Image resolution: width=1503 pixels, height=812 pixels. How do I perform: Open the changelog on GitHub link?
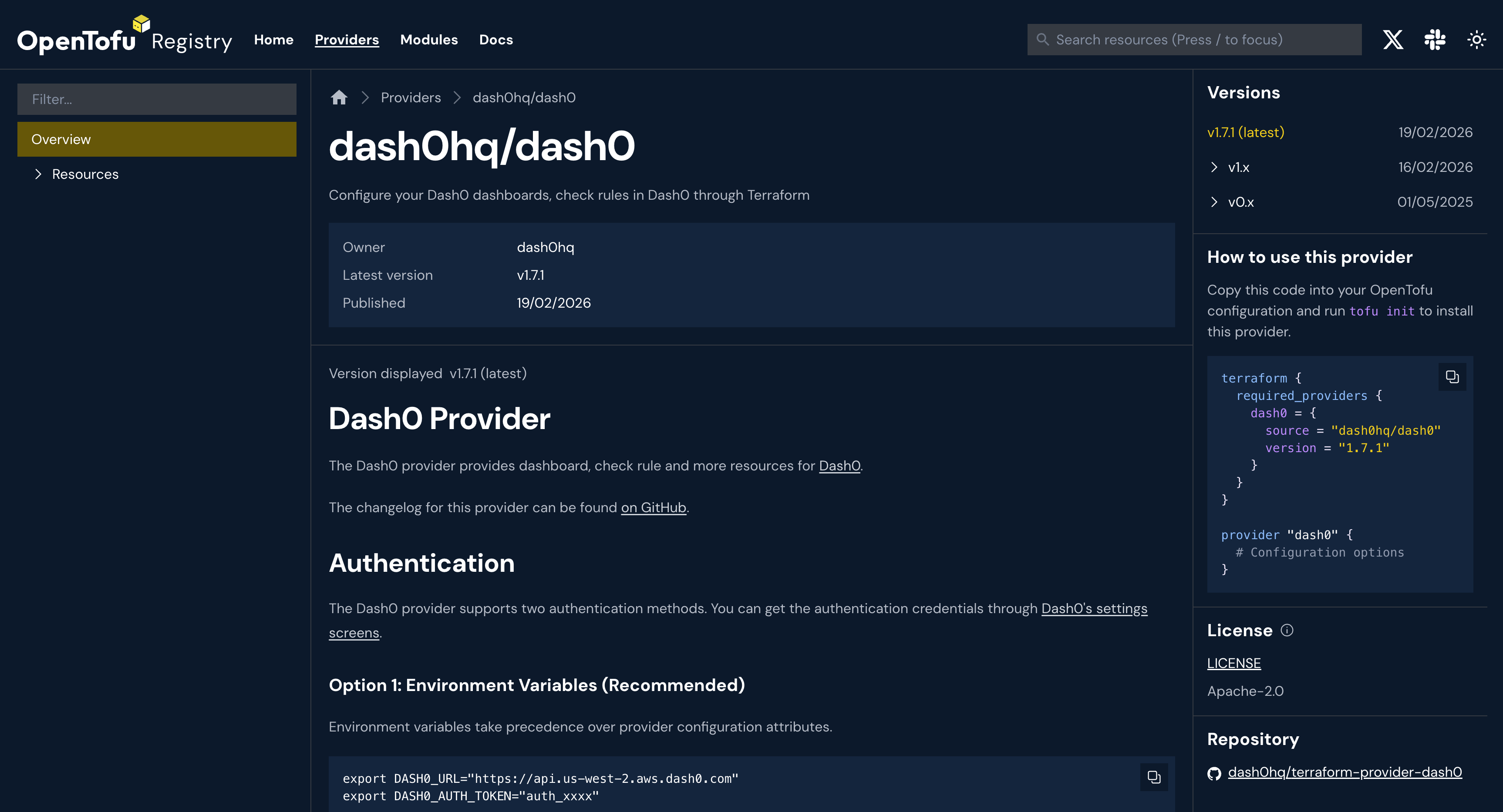pos(653,507)
